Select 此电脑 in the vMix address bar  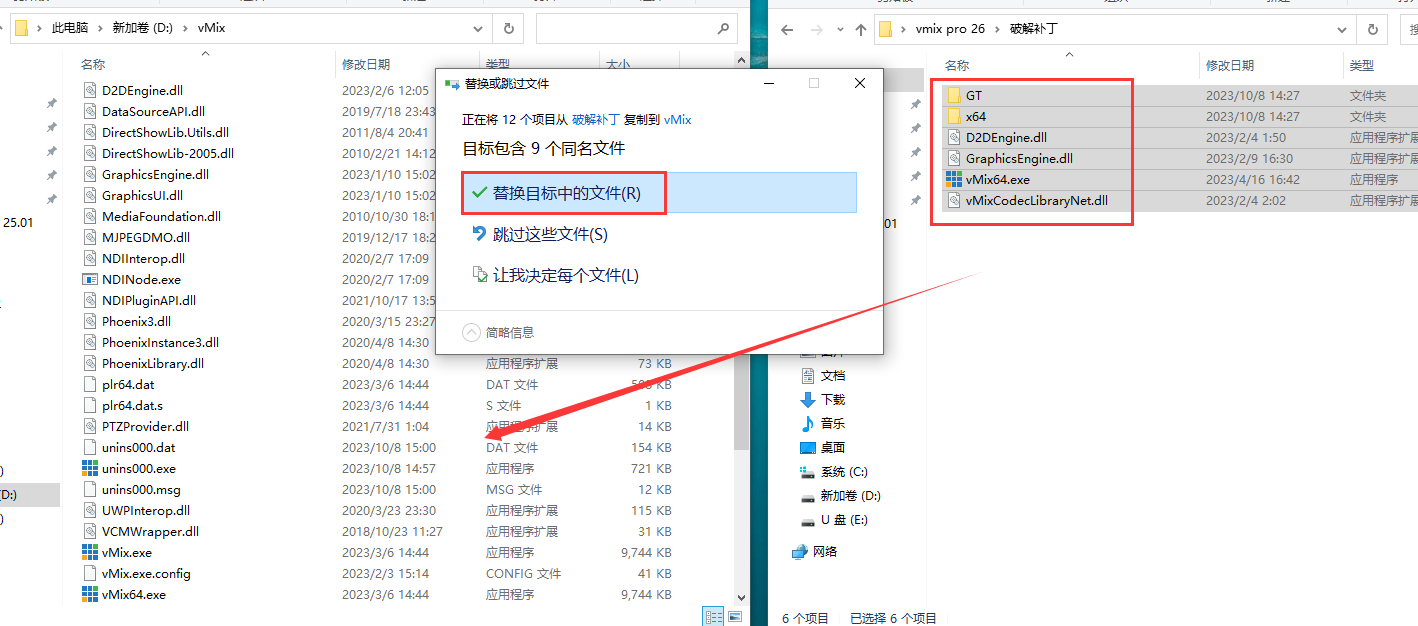click(70, 28)
